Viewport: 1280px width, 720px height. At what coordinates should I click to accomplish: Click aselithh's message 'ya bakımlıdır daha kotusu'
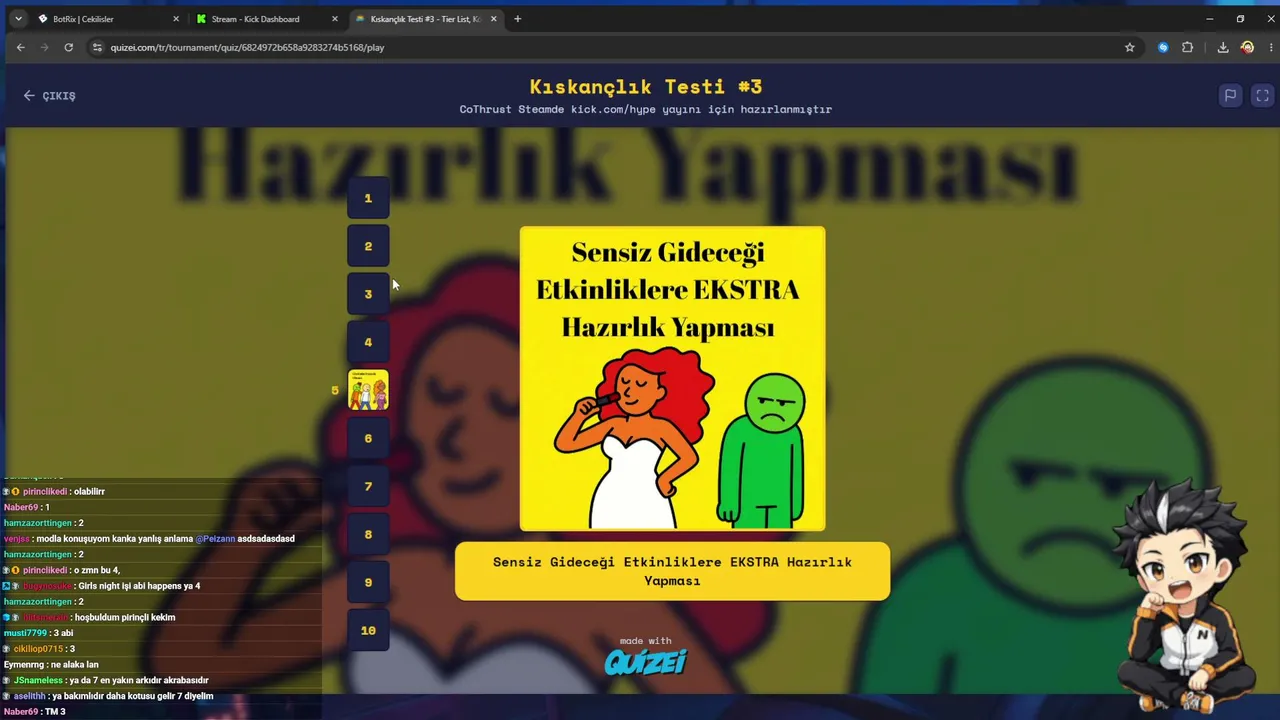click(108, 696)
